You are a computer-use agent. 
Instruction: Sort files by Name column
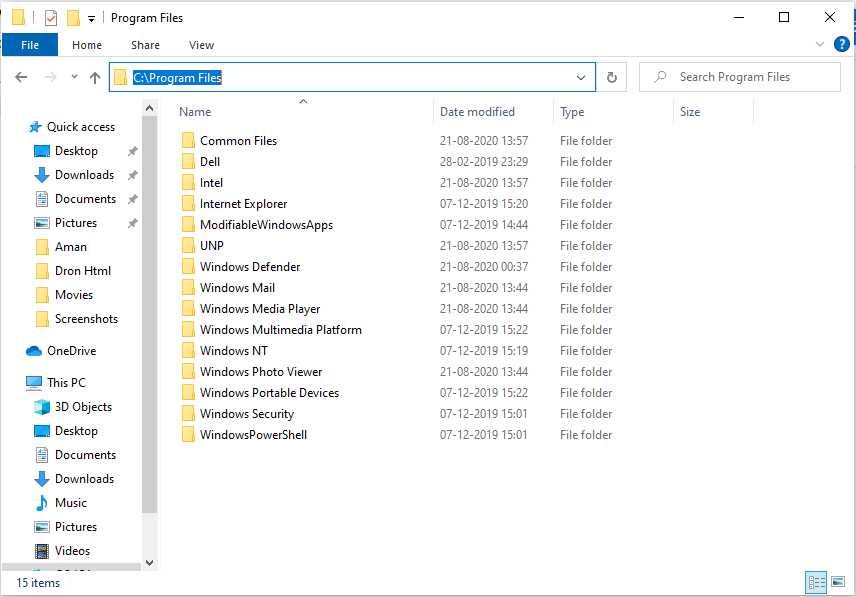[x=196, y=112]
